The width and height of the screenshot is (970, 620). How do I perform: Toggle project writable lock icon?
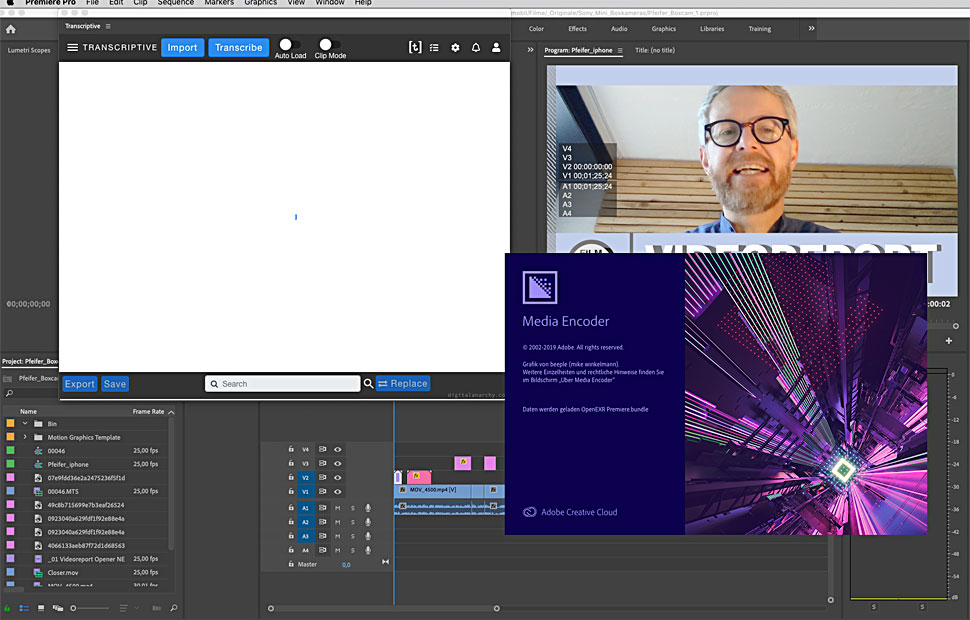(7, 608)
